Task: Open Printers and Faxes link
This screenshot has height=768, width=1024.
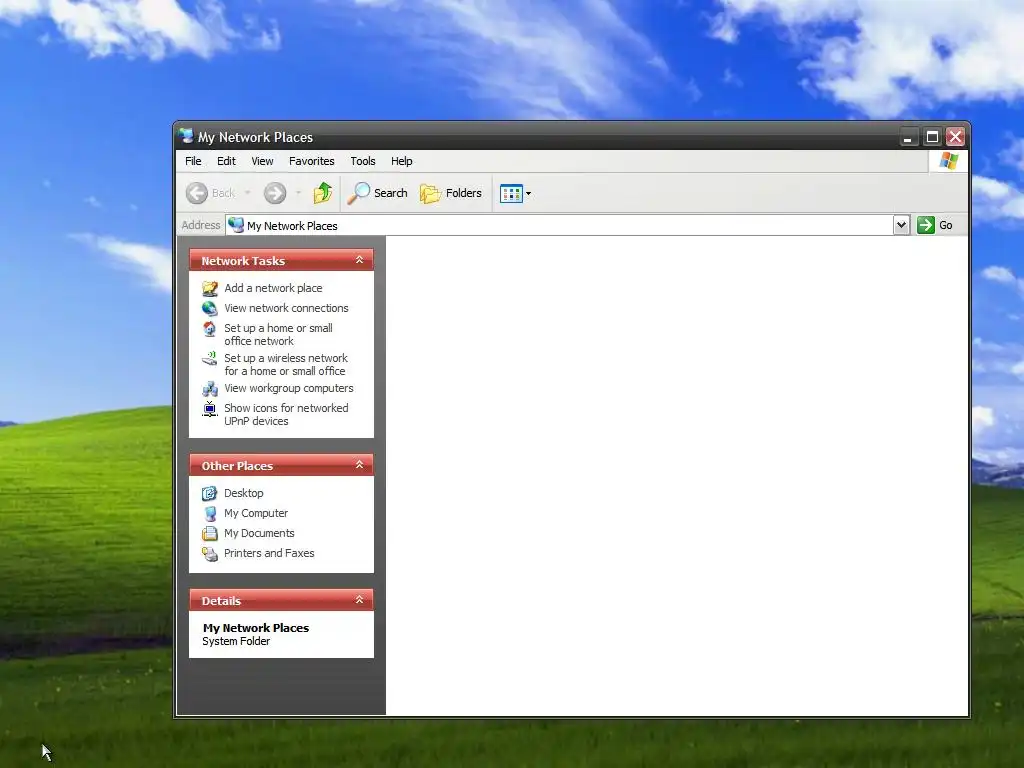Action: tap(269, 553)
